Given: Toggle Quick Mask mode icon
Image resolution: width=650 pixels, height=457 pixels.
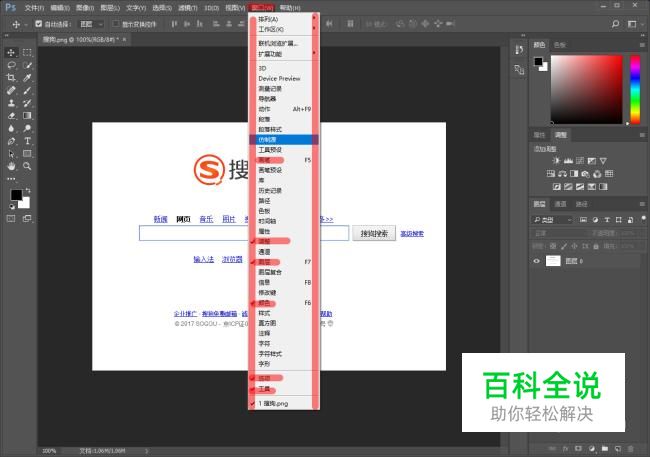Looking at the screenshot, I should (11, 219).
